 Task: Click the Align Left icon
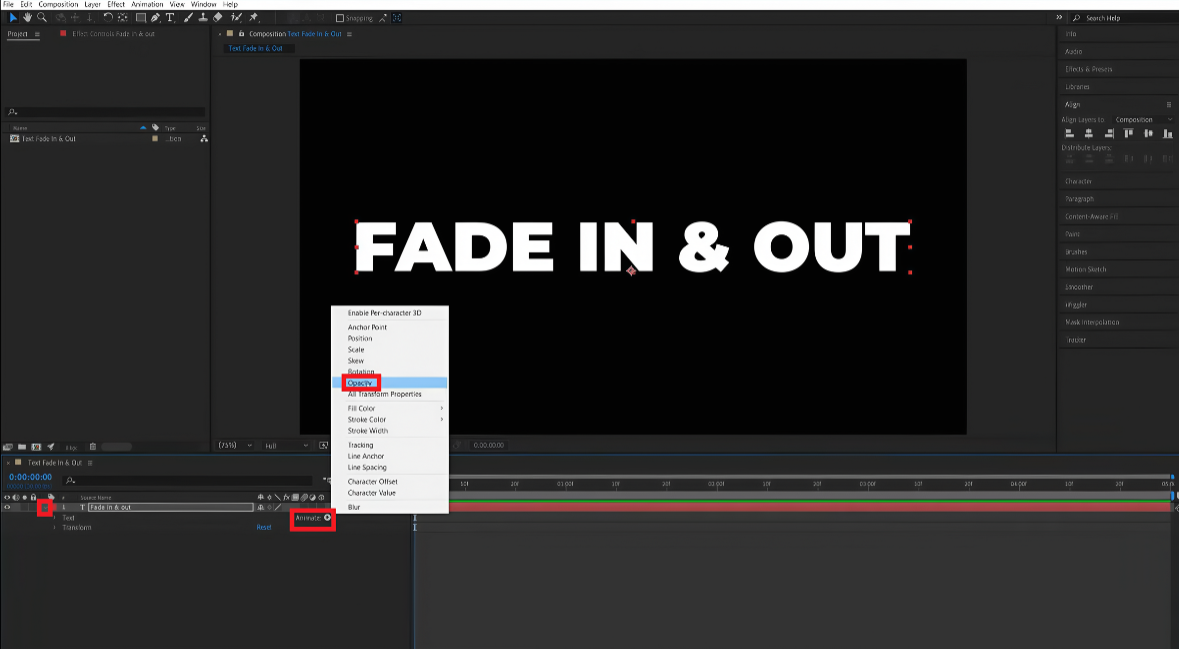coord(1069,133)
